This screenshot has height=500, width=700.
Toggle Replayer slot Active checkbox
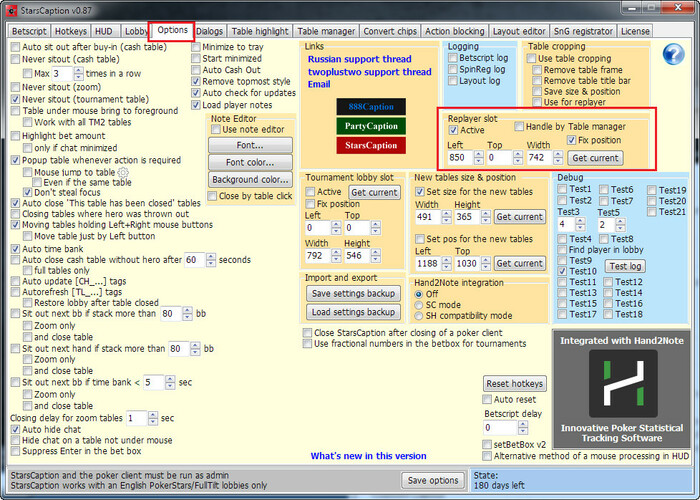tap(453, 130)
